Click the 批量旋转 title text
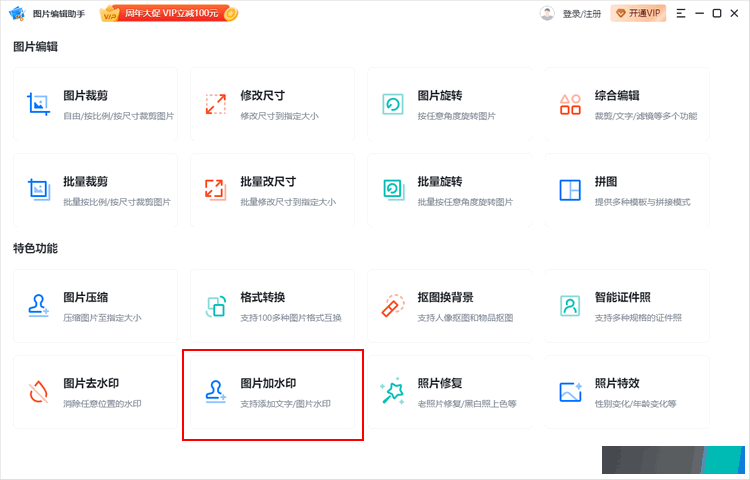Image resolution: width=750 pixels, height=480 pixels. coord(440,182)
